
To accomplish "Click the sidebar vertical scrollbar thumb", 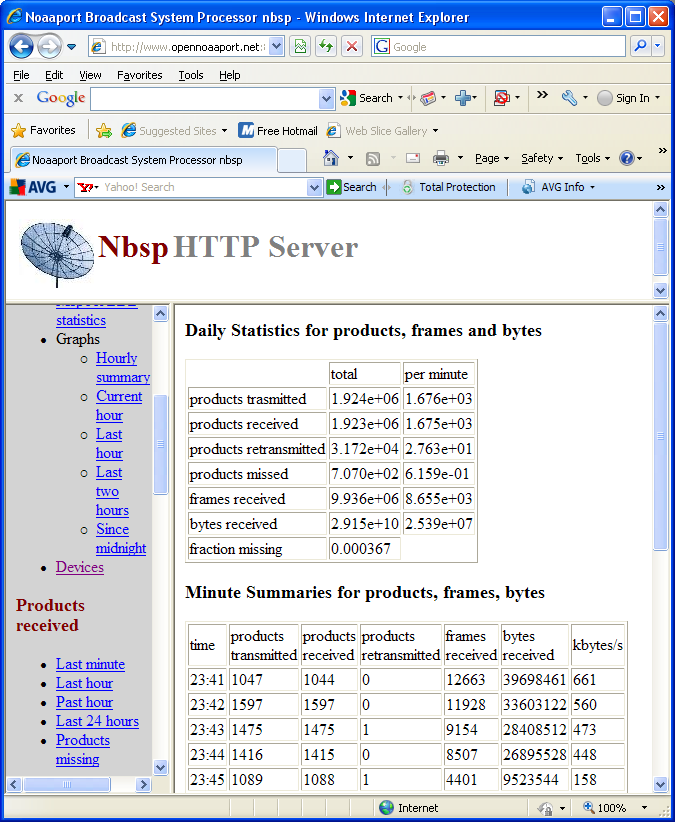I will (x=160, y=444).
